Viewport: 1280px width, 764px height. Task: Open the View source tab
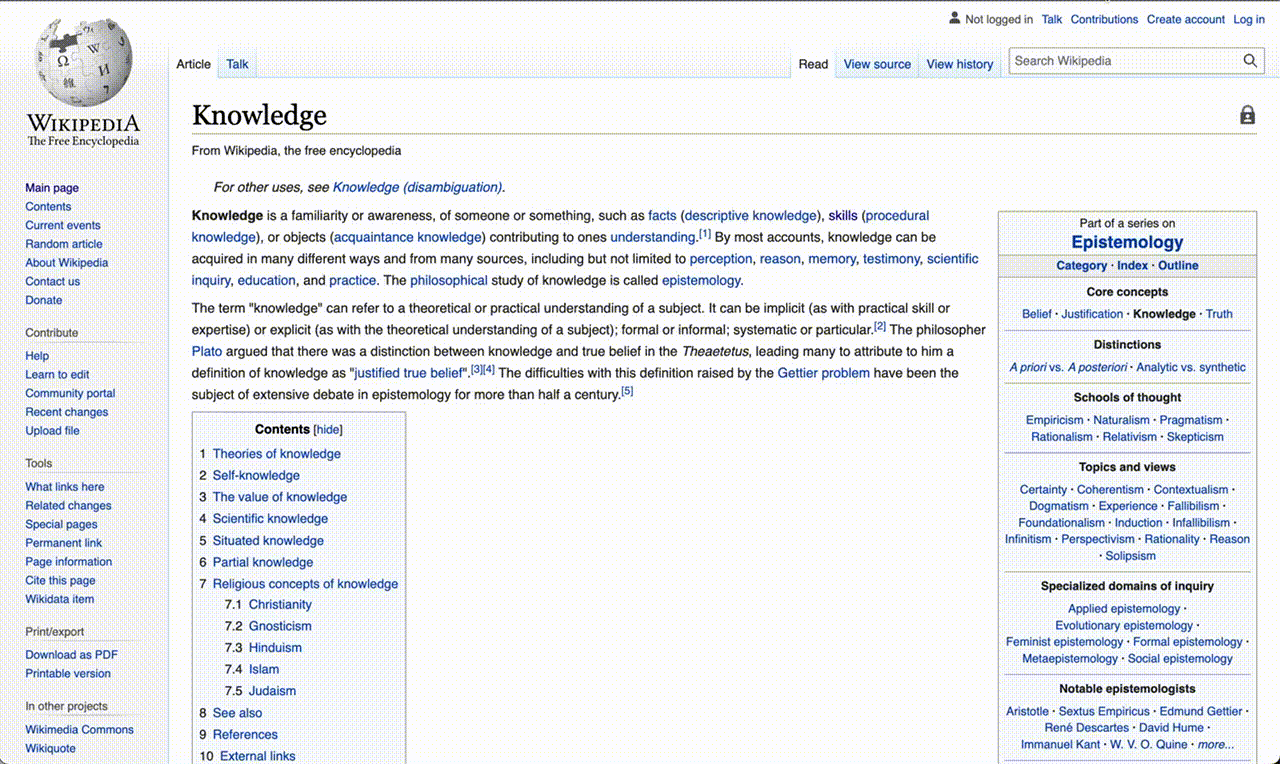(877, 64)
